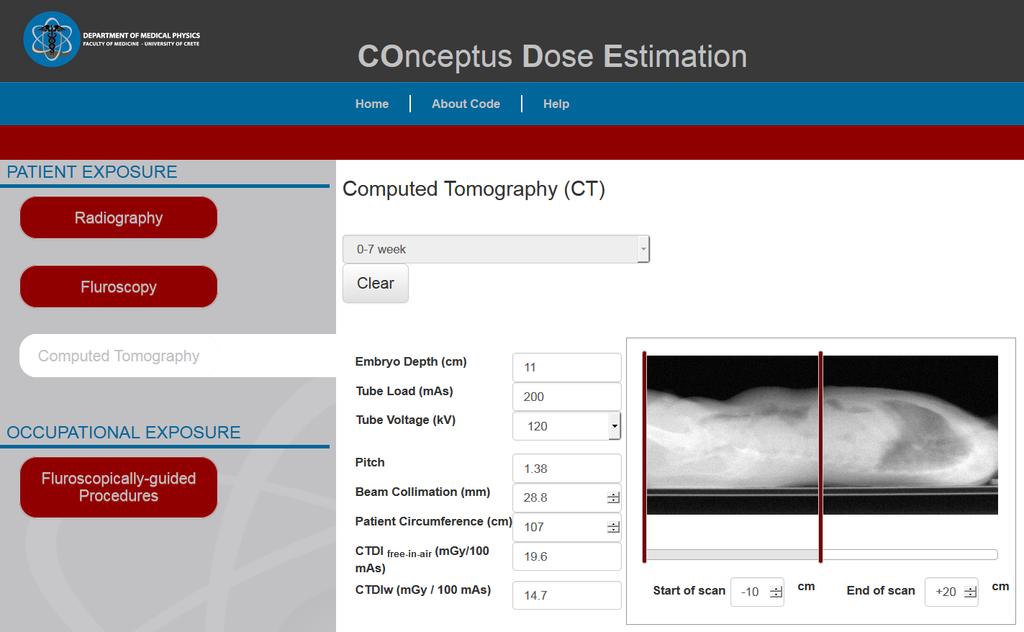Click the Beam Collimation (mm) label

(x=423, y=492)
